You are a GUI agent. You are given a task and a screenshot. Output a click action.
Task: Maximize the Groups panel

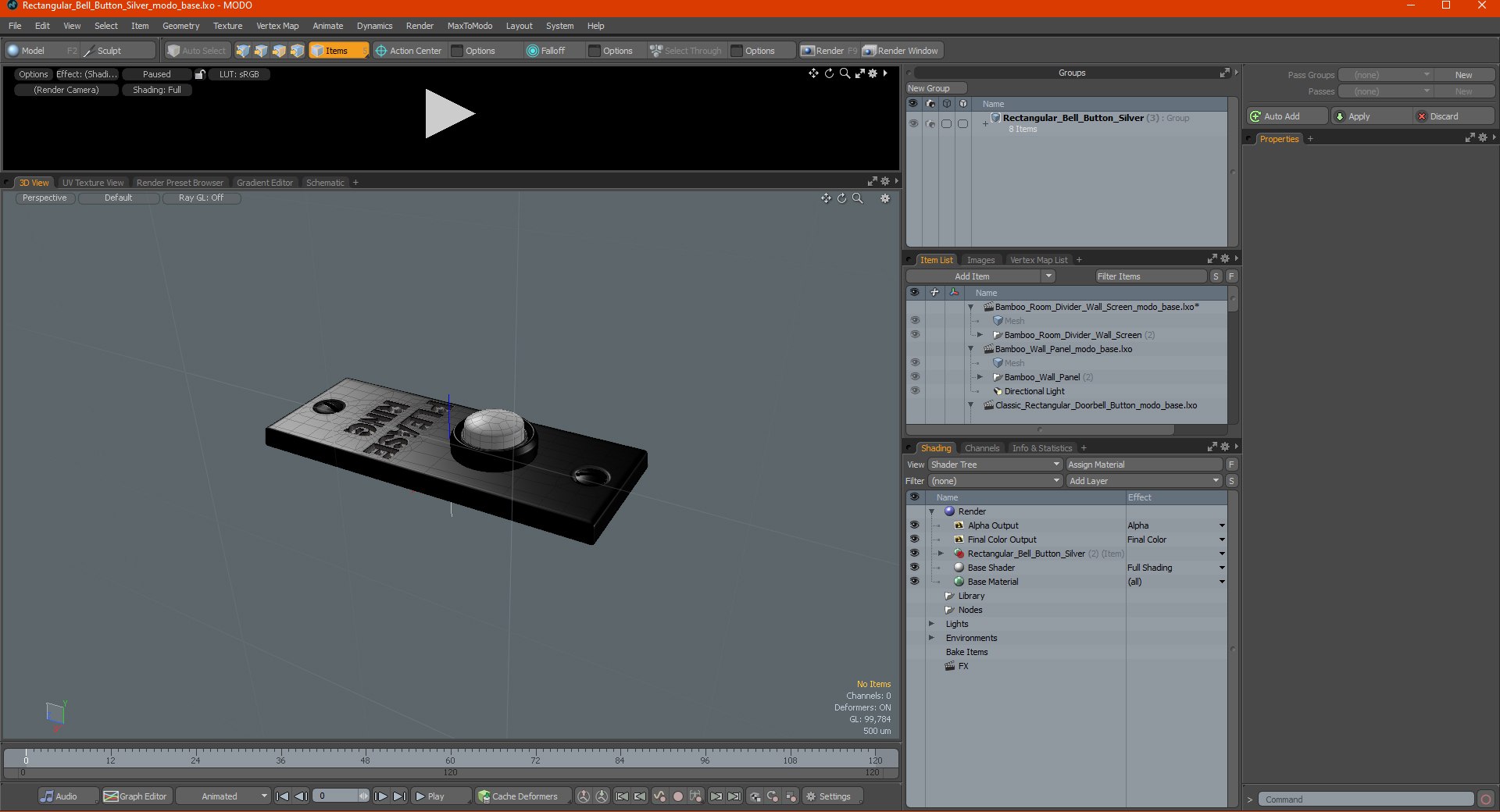(1224, 73)
